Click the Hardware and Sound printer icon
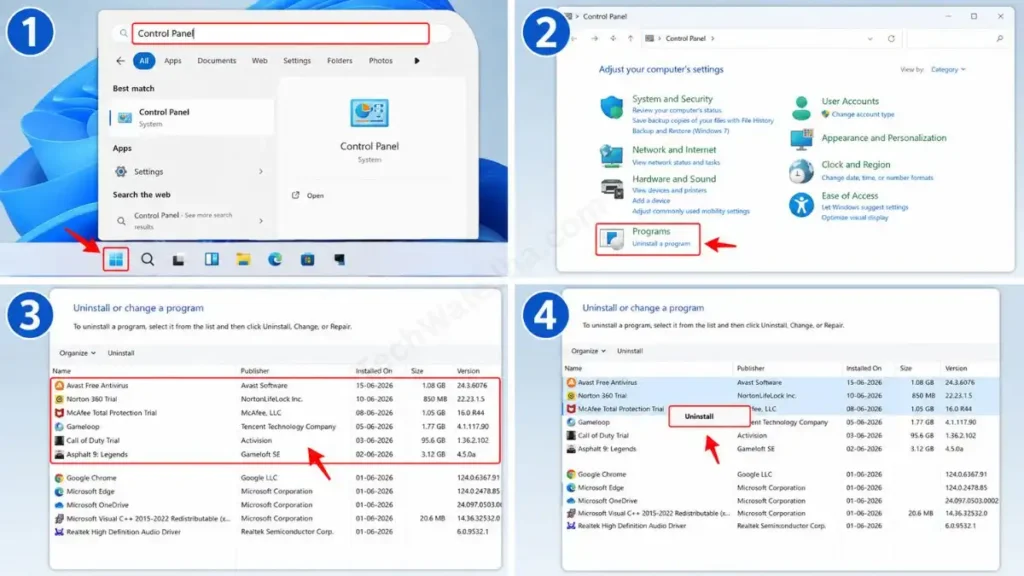 (612, 189)
